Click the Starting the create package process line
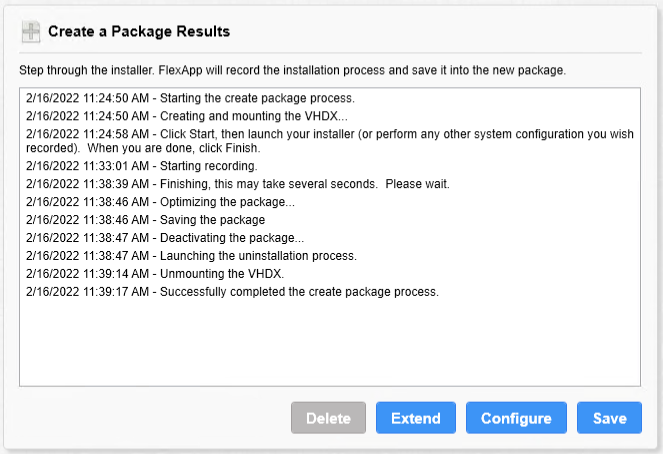663x454 pixels. click(x=190, y=98)
